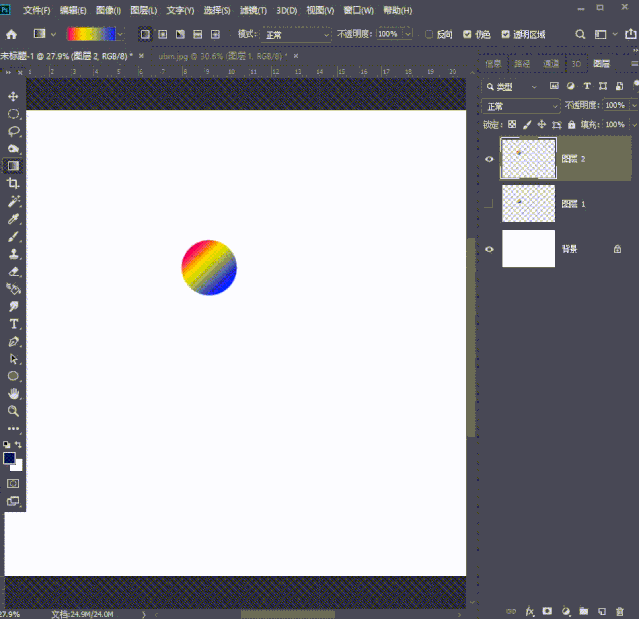Viewport: 639px width, 619px height.
Task: Select the Move tool
Action: (14, 96)
